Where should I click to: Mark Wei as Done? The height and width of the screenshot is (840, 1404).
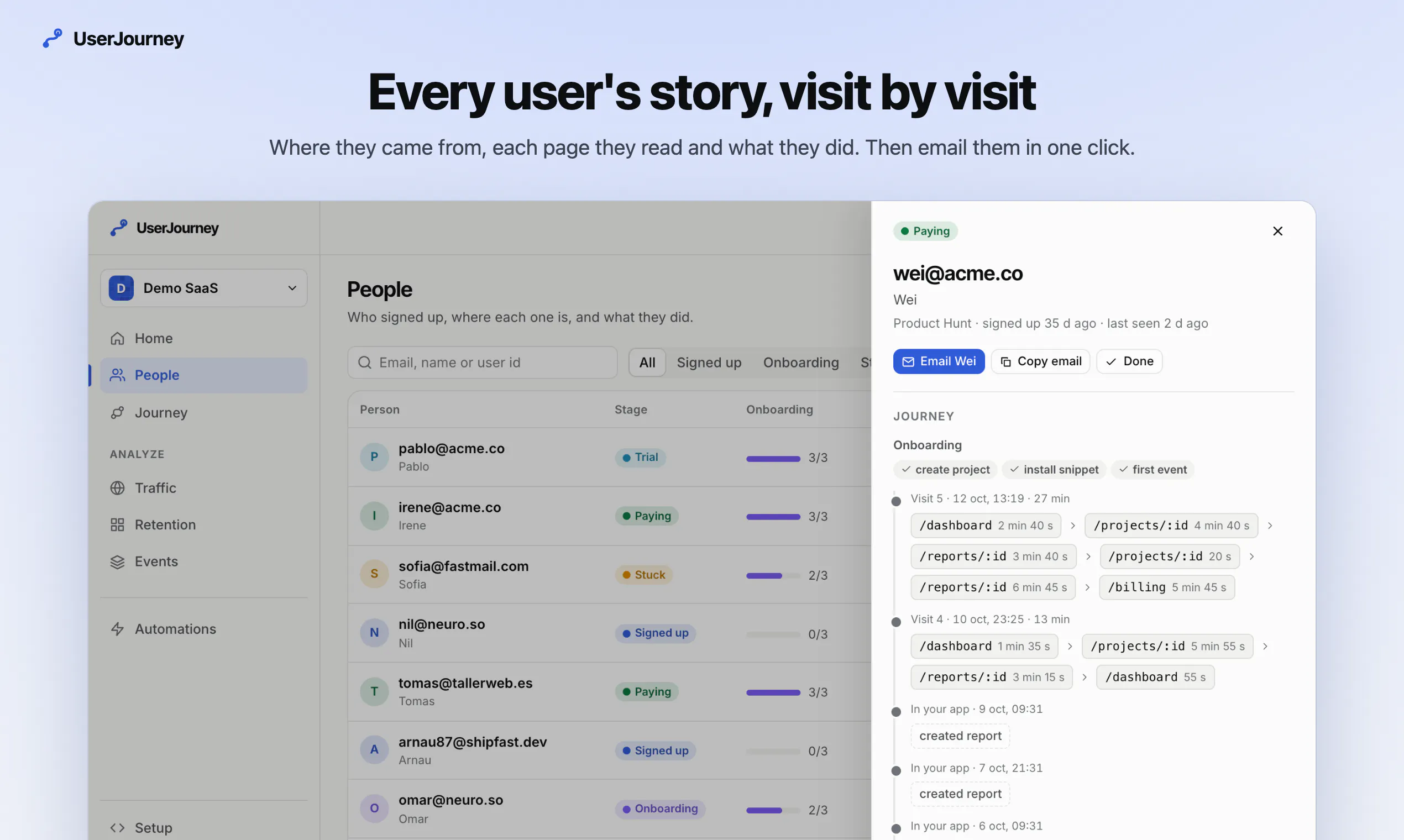1129,361
